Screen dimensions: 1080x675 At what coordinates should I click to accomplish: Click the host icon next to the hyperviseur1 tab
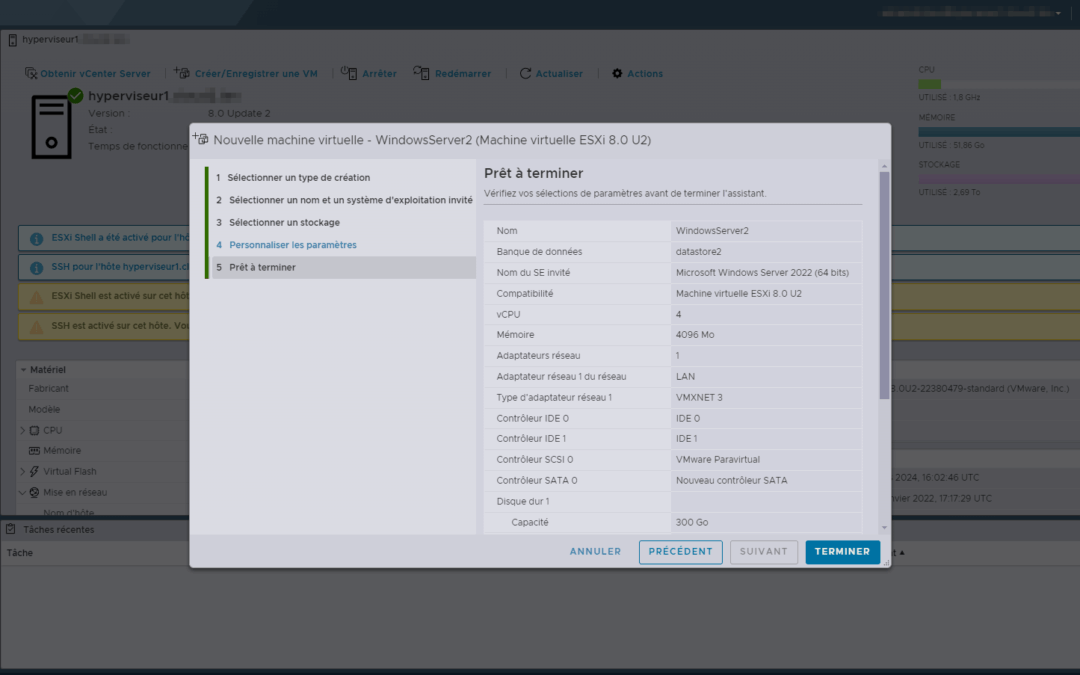[12, 41]
